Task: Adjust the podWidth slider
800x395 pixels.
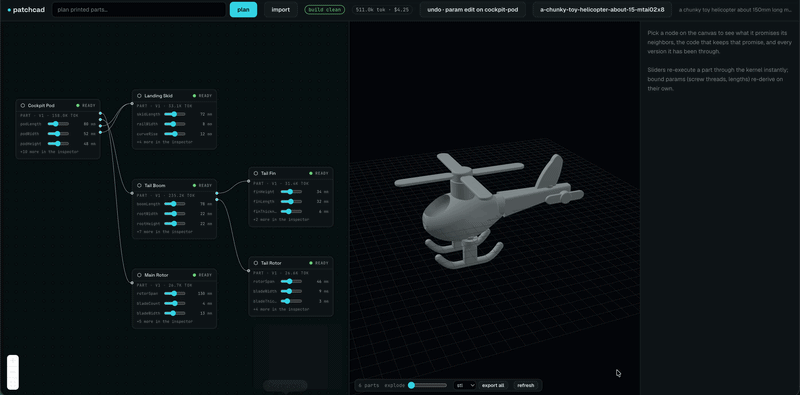Action: (58, 134)
